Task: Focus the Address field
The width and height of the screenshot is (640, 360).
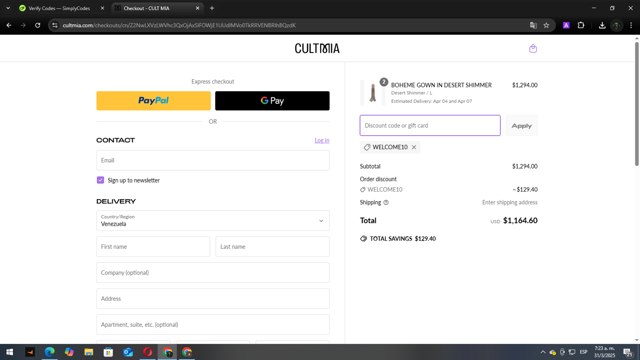Action: [213, 299]
